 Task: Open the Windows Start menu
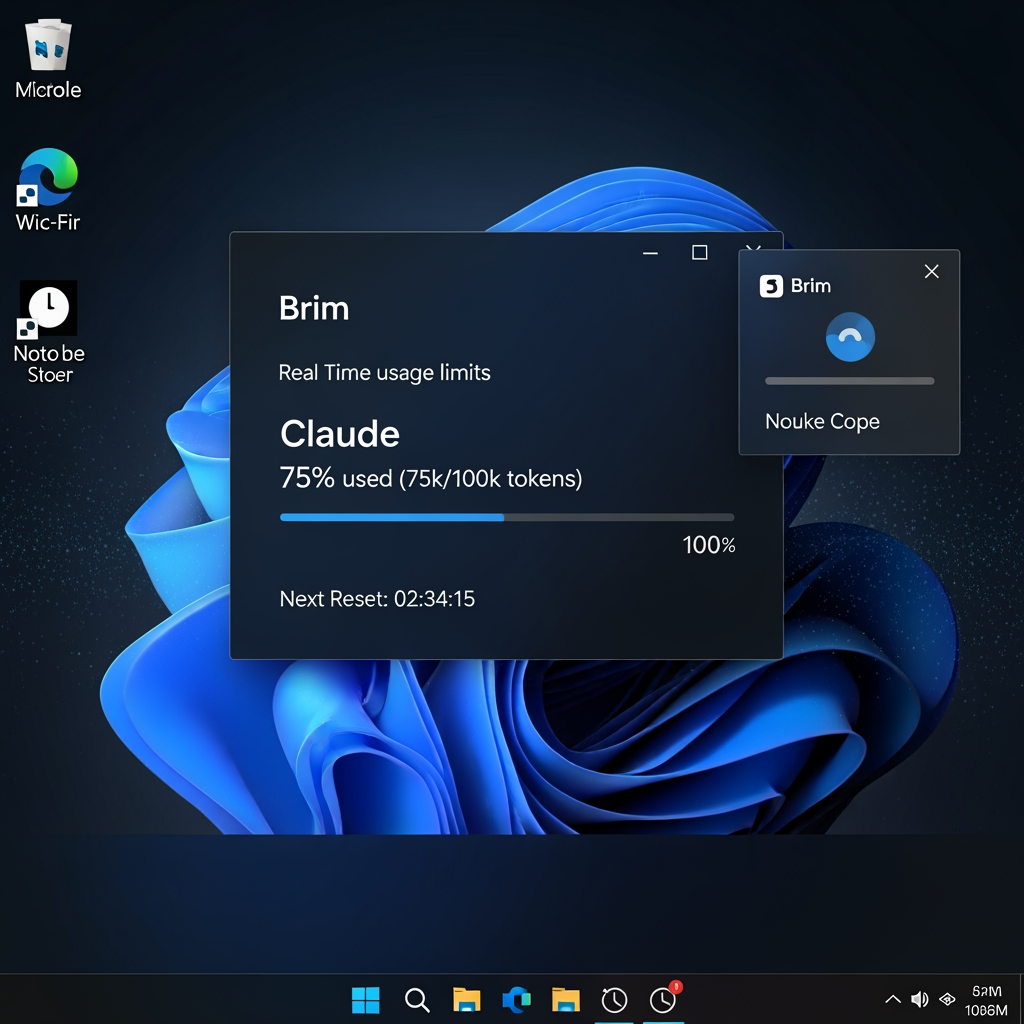pyautogui.click(x=366, y=1000)
